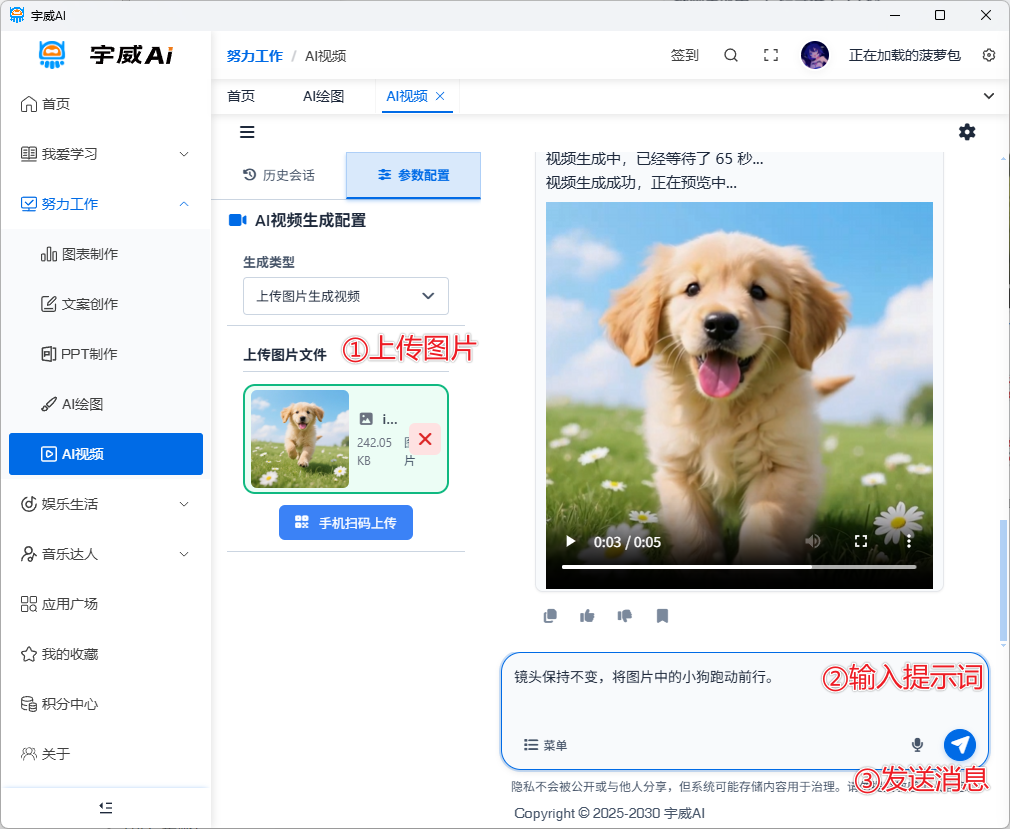Copy the response with copy icon

pos(550,616)
